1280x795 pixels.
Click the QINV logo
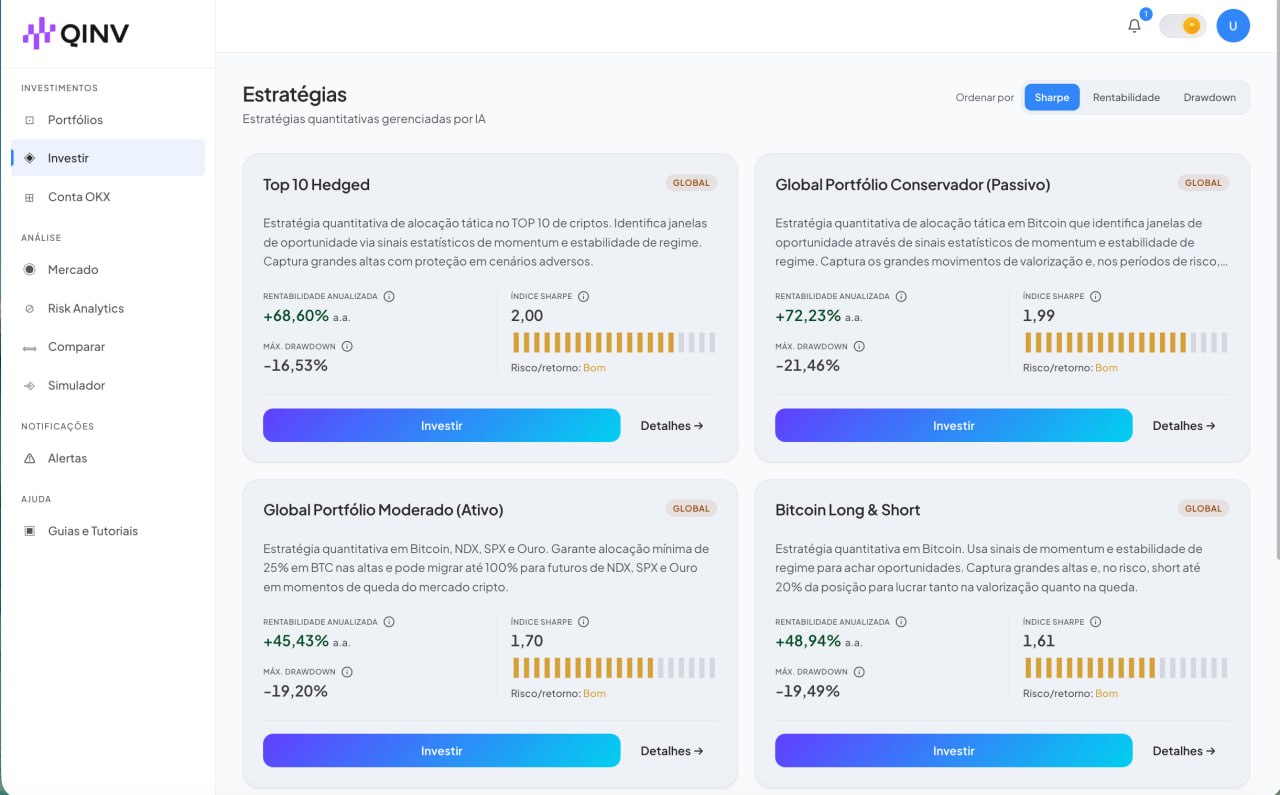(x=76, y=34)
